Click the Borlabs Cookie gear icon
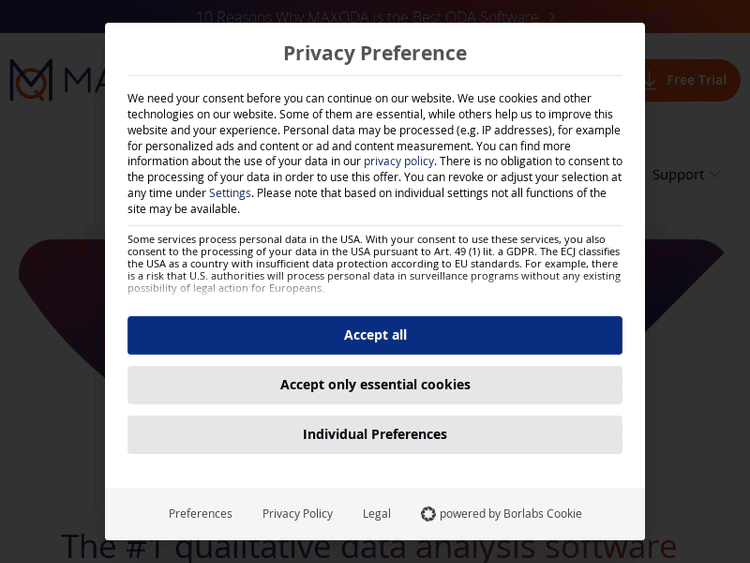 pos(428,514)
